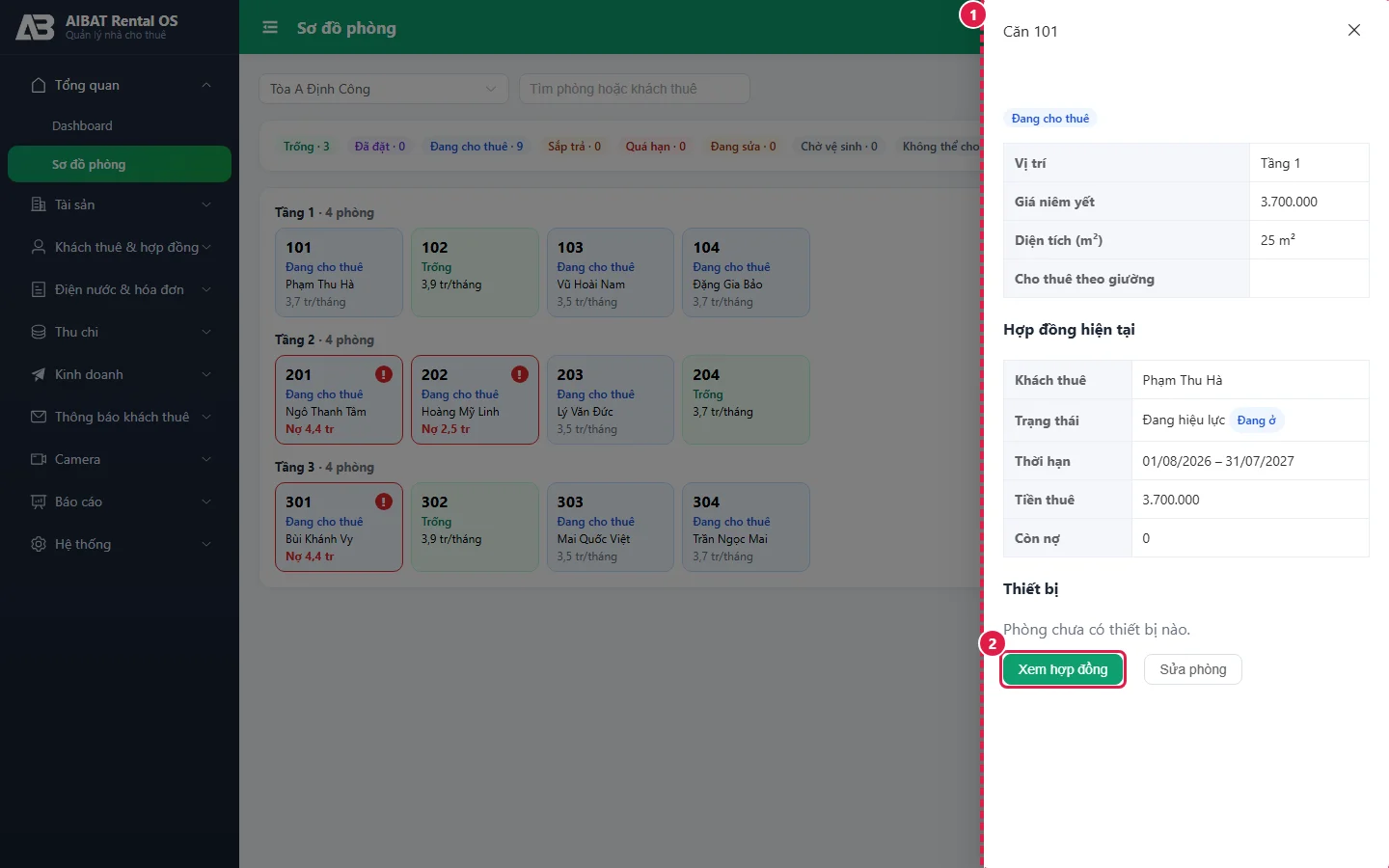Collapse the Tổng quan menu chevron
This screenshot has width=1389, height=868.
click(206, 85)
